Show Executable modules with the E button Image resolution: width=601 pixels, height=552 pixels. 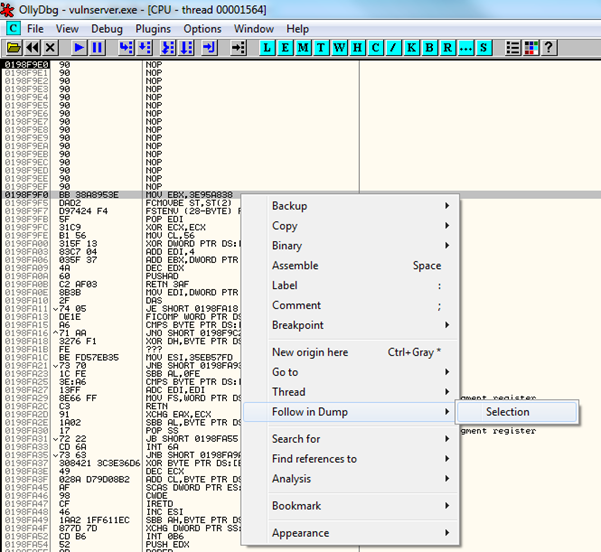286,47
